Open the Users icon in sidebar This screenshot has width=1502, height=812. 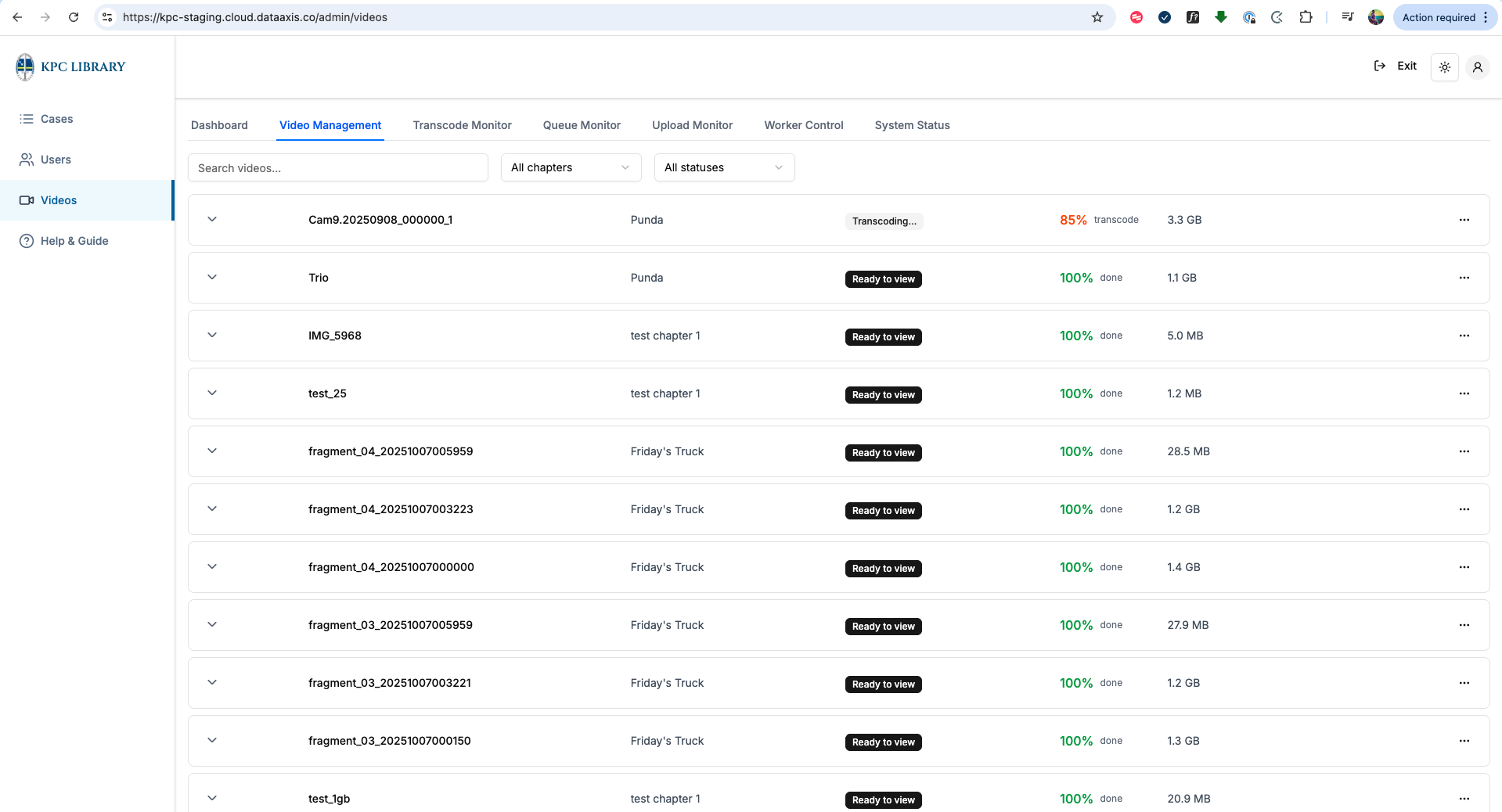[x=27, y=160]
